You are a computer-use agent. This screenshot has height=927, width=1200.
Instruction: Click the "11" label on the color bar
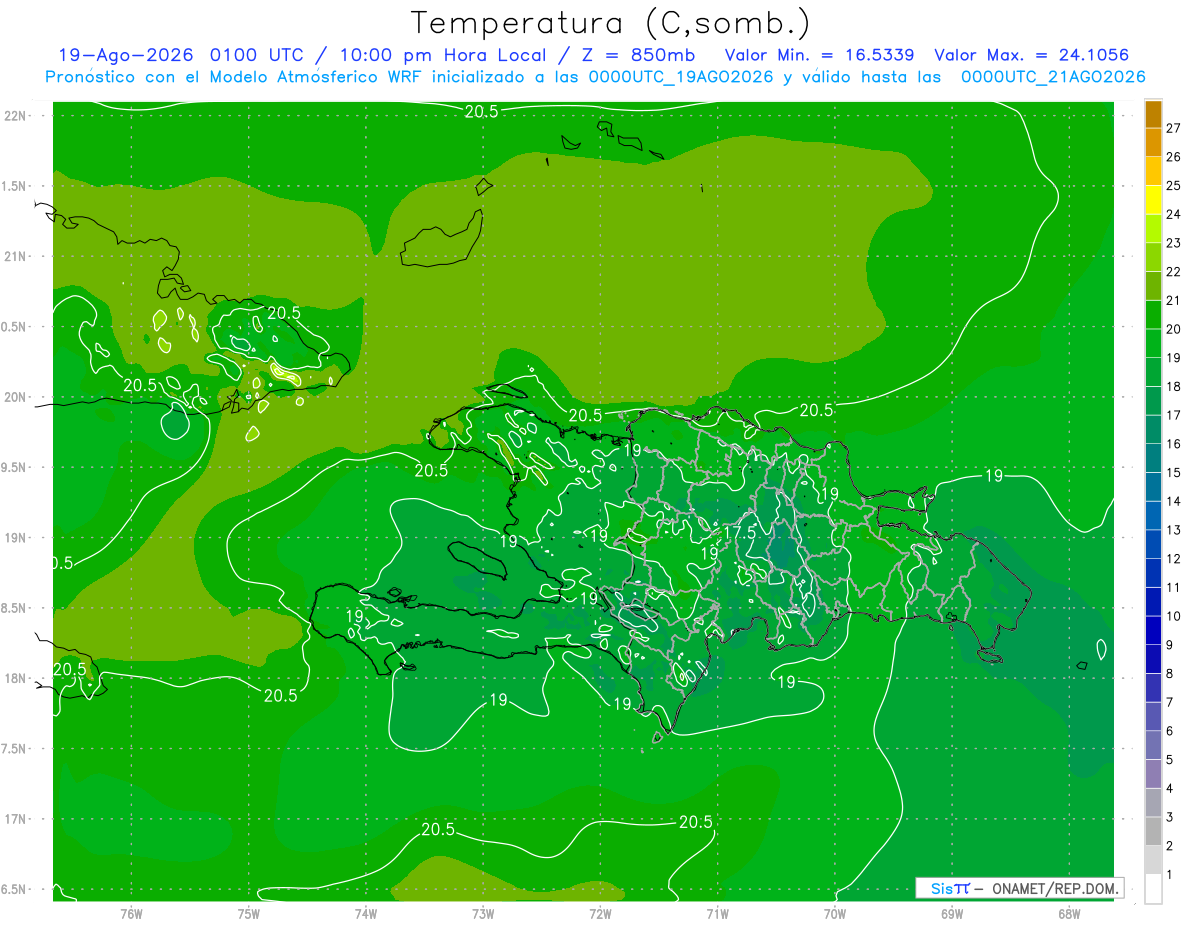point(1174,588)
